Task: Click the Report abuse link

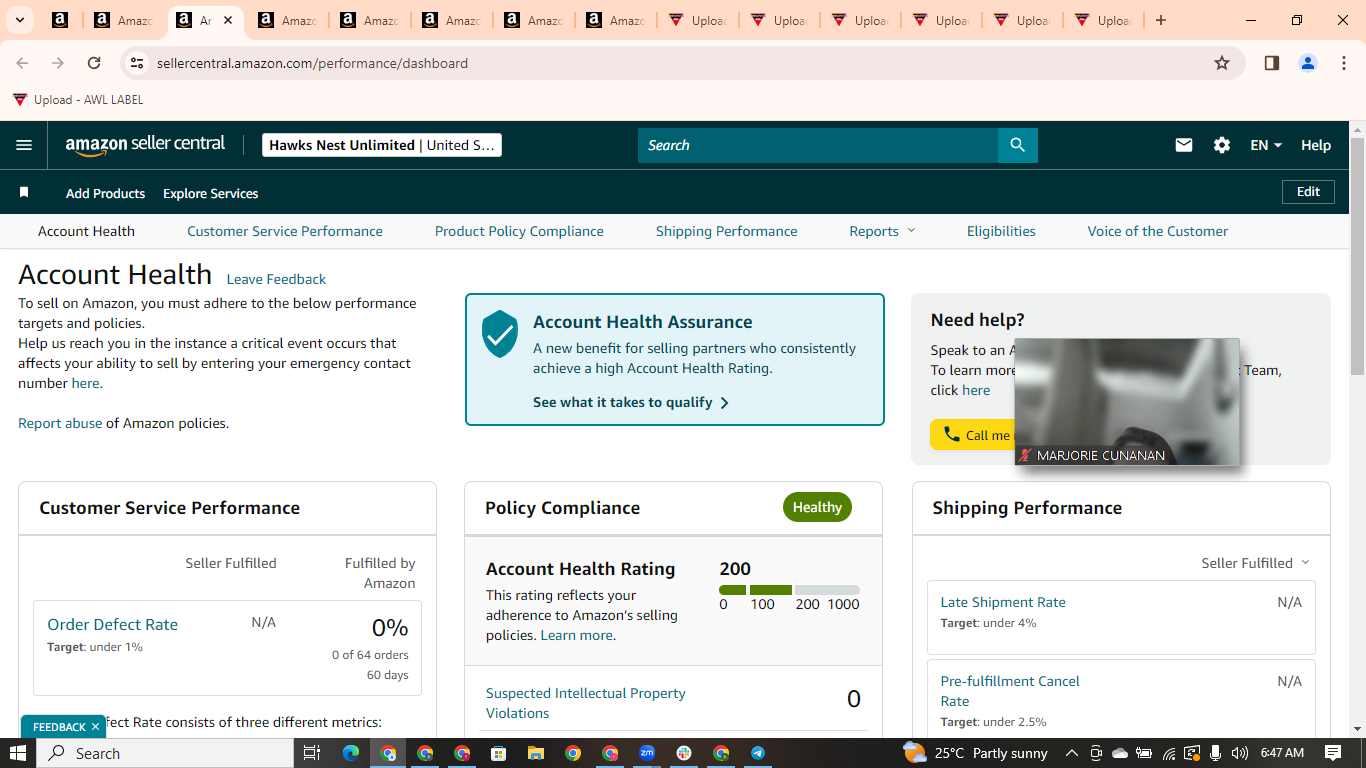Action: (60, 423)
